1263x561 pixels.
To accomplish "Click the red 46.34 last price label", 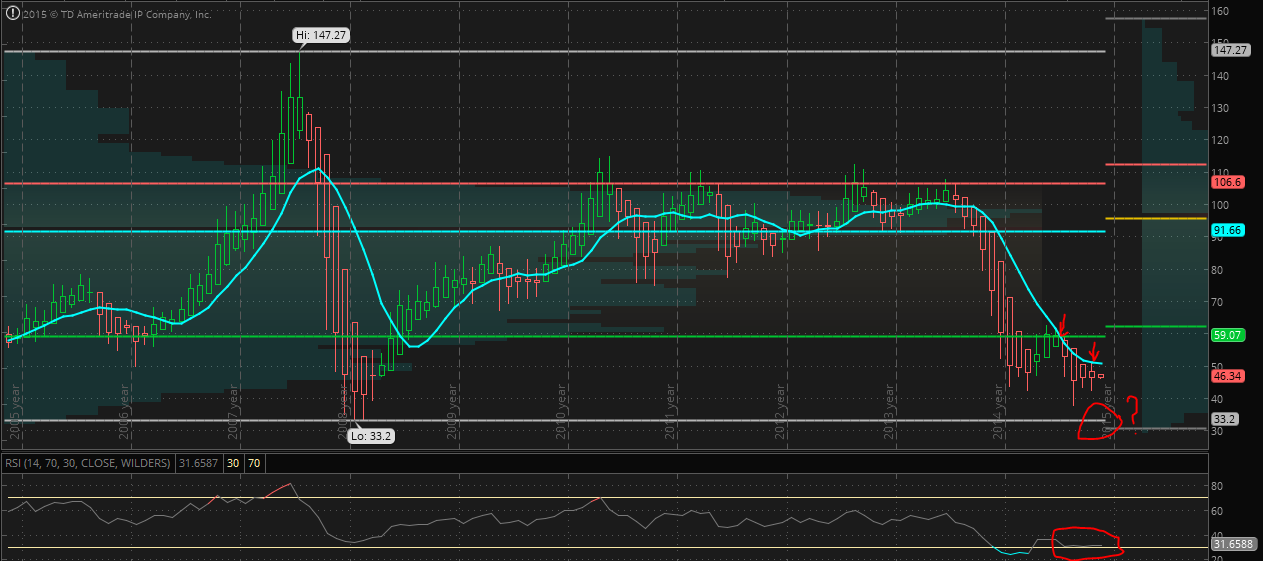I will 1226,377.
